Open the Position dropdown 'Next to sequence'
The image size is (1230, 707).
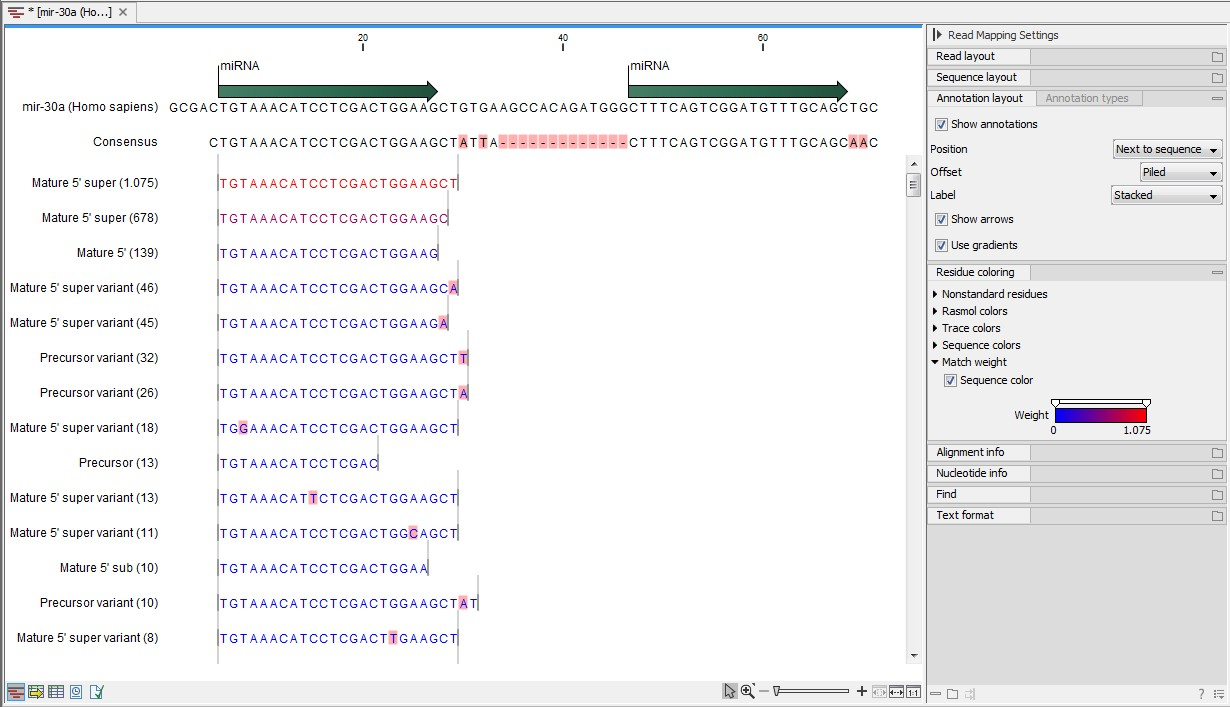click(1167, 150)
